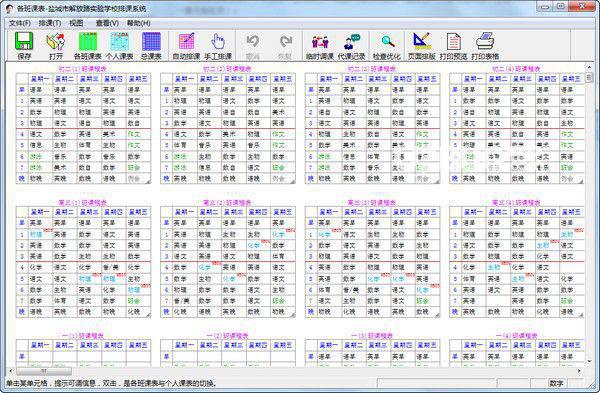Screen dimensions: 600x393
Task: Click the 保存 (save) floppy disk icon
Action: (x=24, y=41)
